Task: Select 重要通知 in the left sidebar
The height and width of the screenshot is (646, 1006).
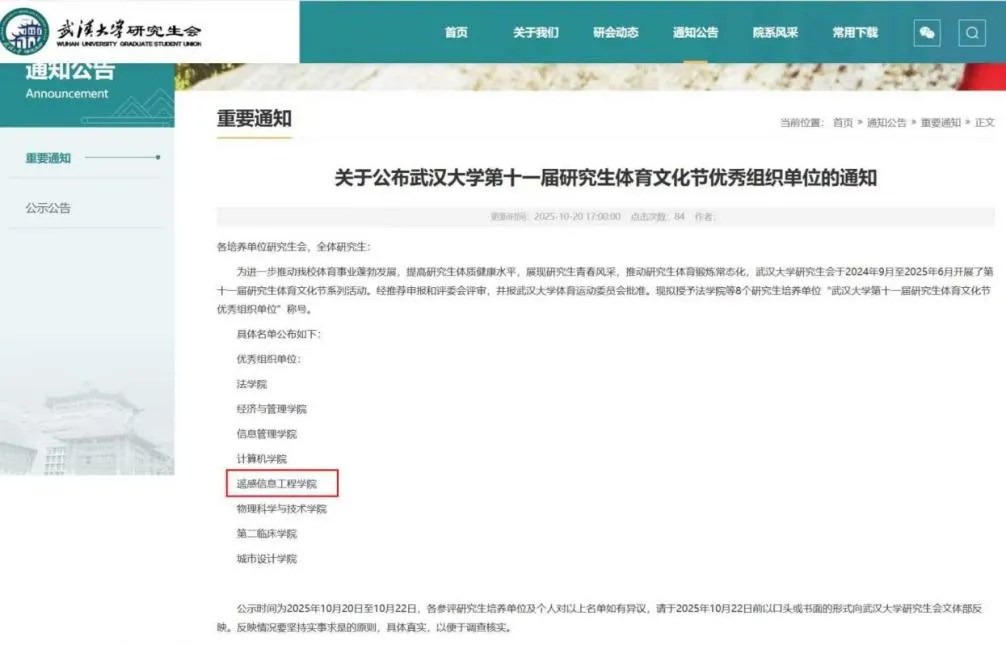Action: [x=48, y=158]
